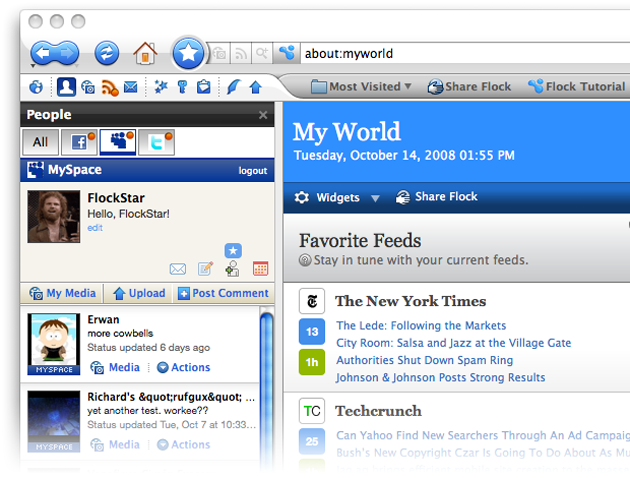
Task: Open the Share Flock bookmark
Action: (x=469, y=86)
